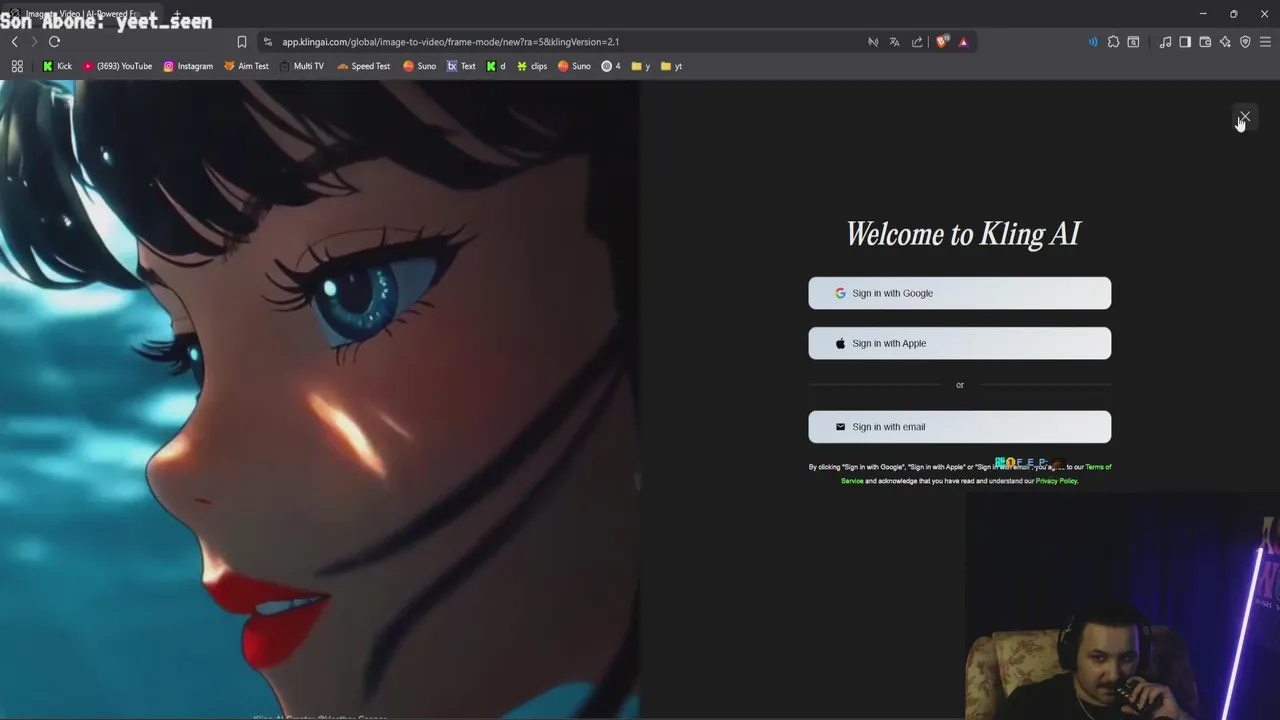1280x720 pixels.
Task: Open the YouTube bookmark
Action: pyautogui.click(x=118, y=66)
